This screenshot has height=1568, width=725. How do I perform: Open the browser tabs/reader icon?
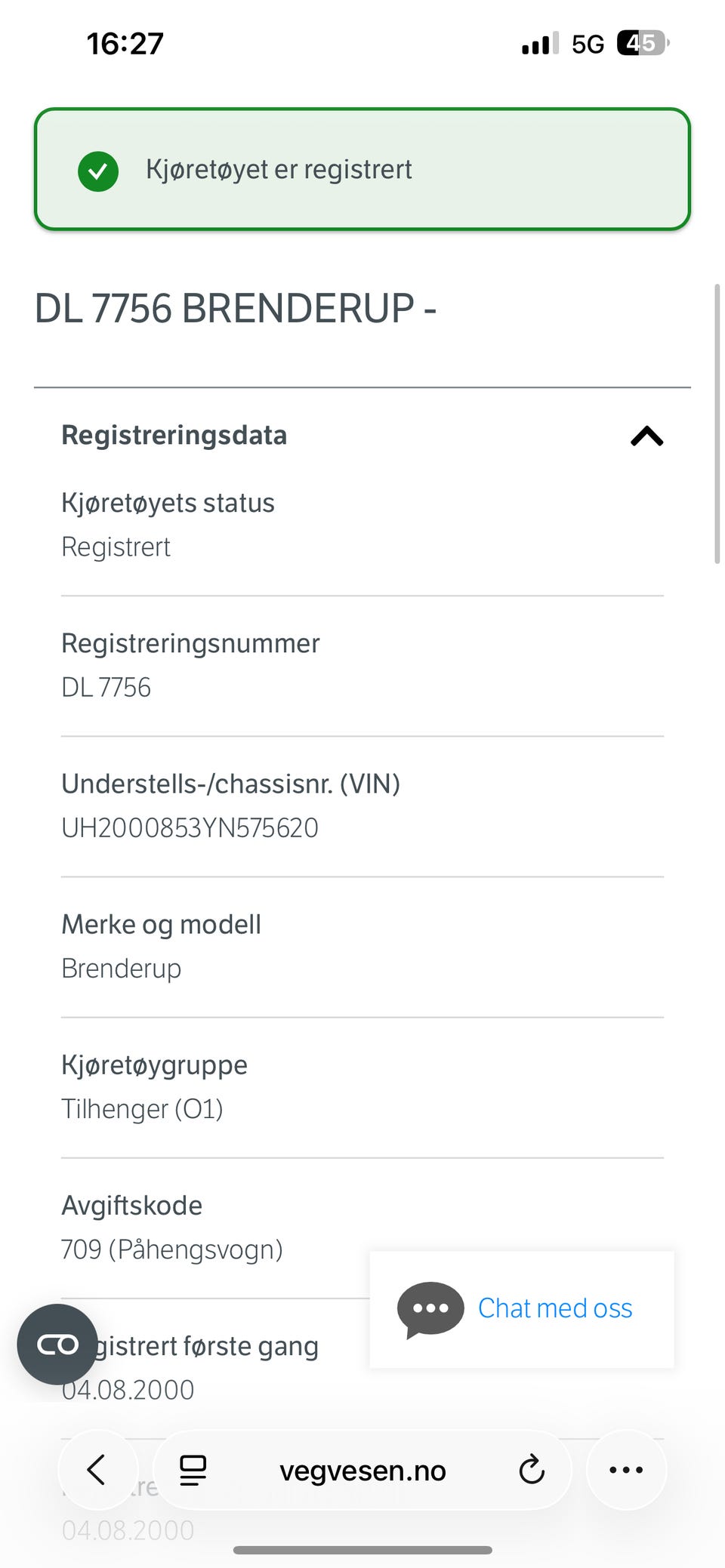click(193, 1470)
